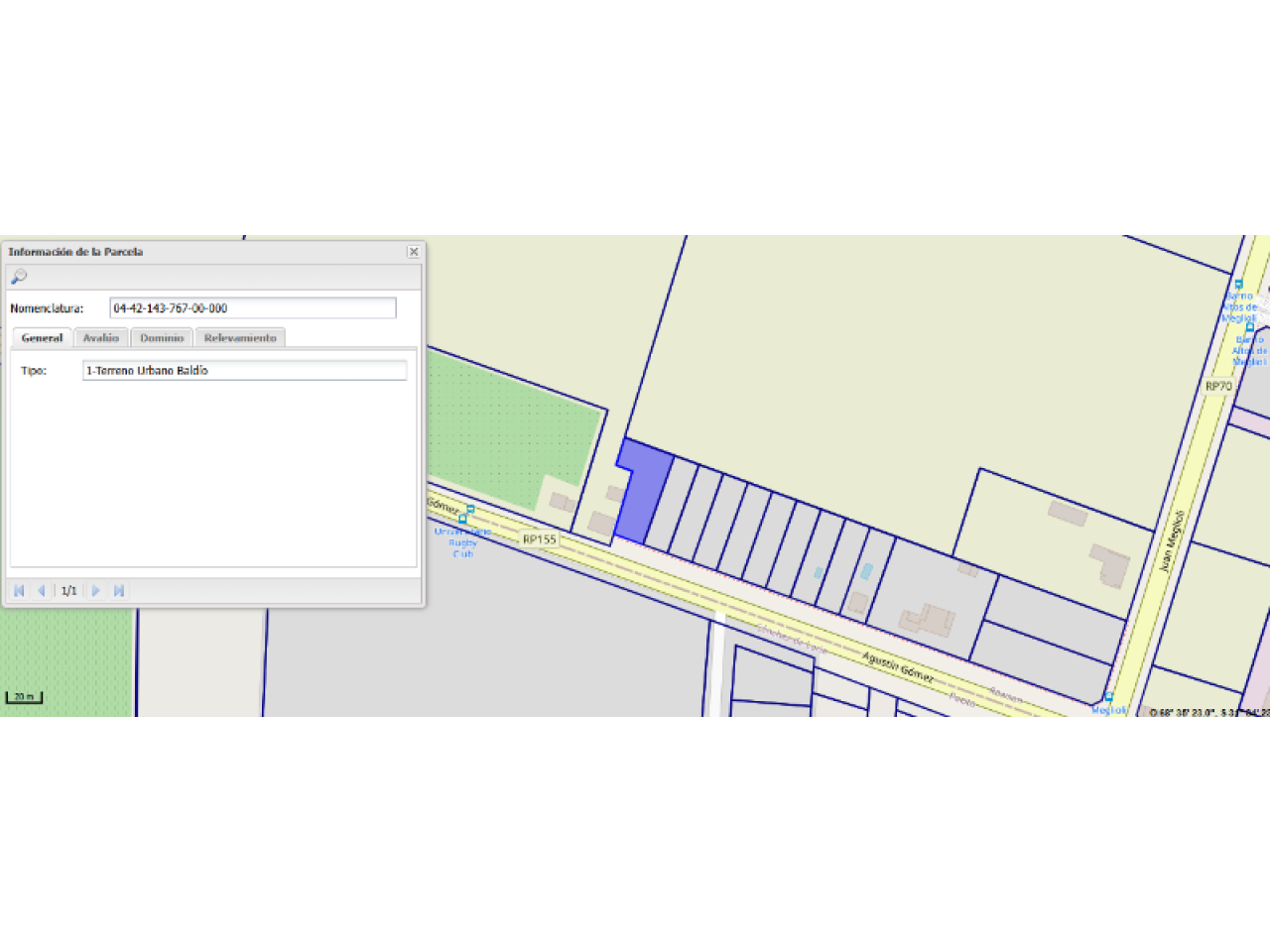Image resolution: width=1270 pixels, height=952 pixels.
Task: Click the Nomenclatura input field
Action: (252, 308)
